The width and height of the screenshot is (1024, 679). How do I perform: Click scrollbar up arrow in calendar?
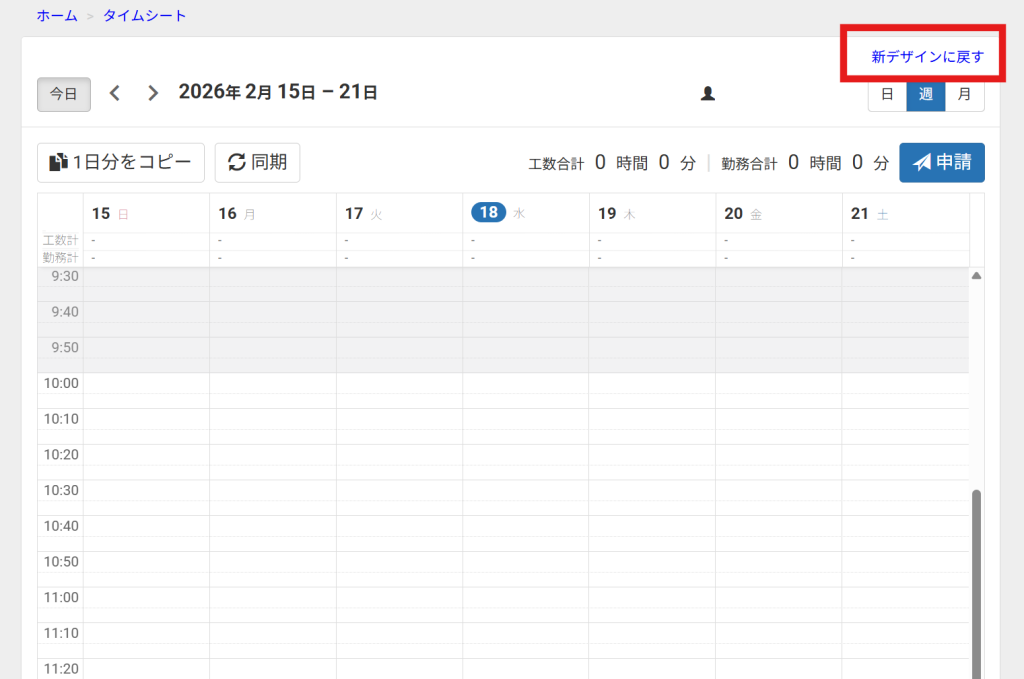point(977,275)
